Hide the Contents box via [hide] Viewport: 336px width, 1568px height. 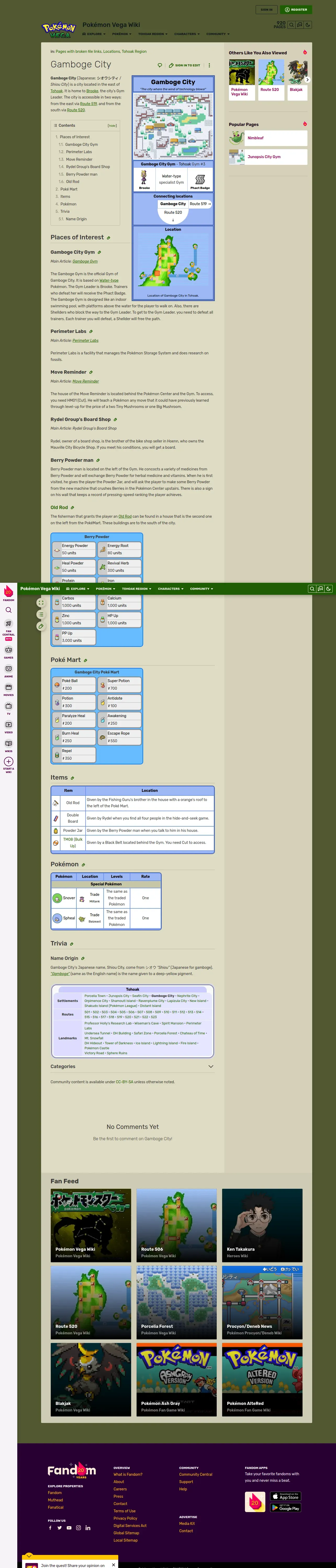tap(112, 125)
